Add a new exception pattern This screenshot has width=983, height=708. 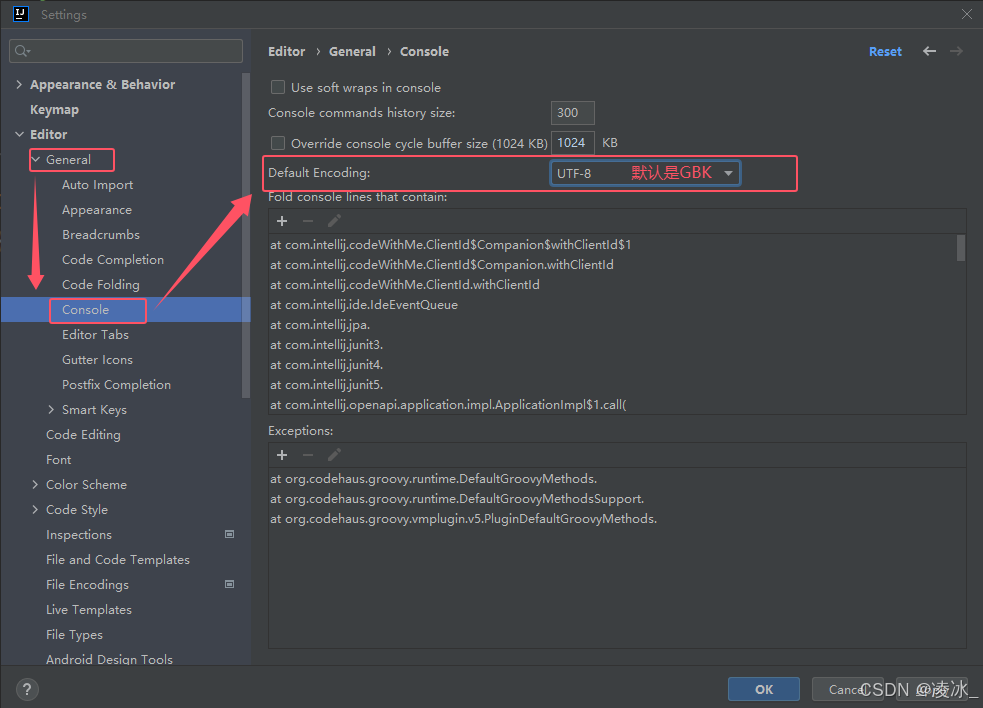click(282, 455)
